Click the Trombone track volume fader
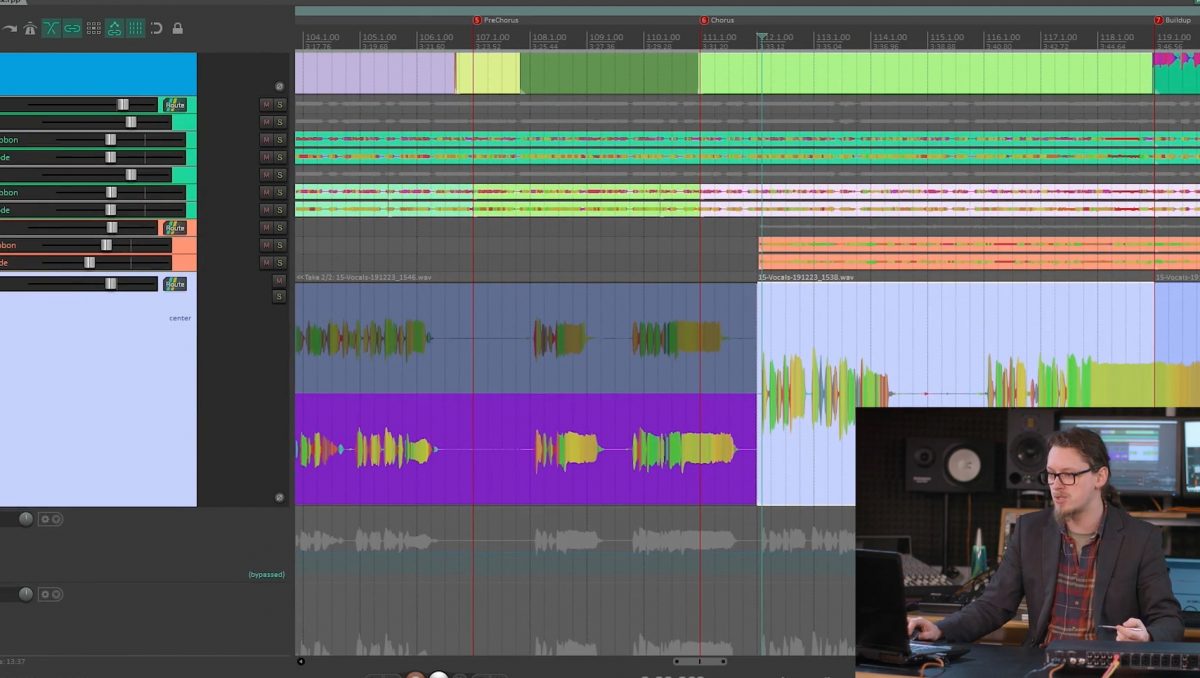Screen dimensions: 1200x678 [x=111, y=140]
